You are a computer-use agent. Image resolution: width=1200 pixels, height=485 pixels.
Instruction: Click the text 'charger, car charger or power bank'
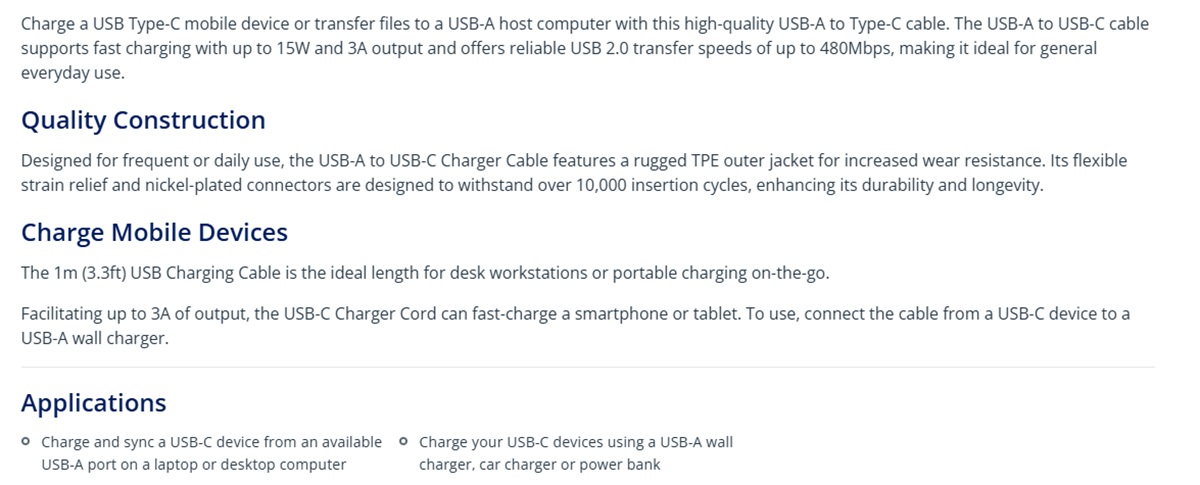(x=540, y=464)
